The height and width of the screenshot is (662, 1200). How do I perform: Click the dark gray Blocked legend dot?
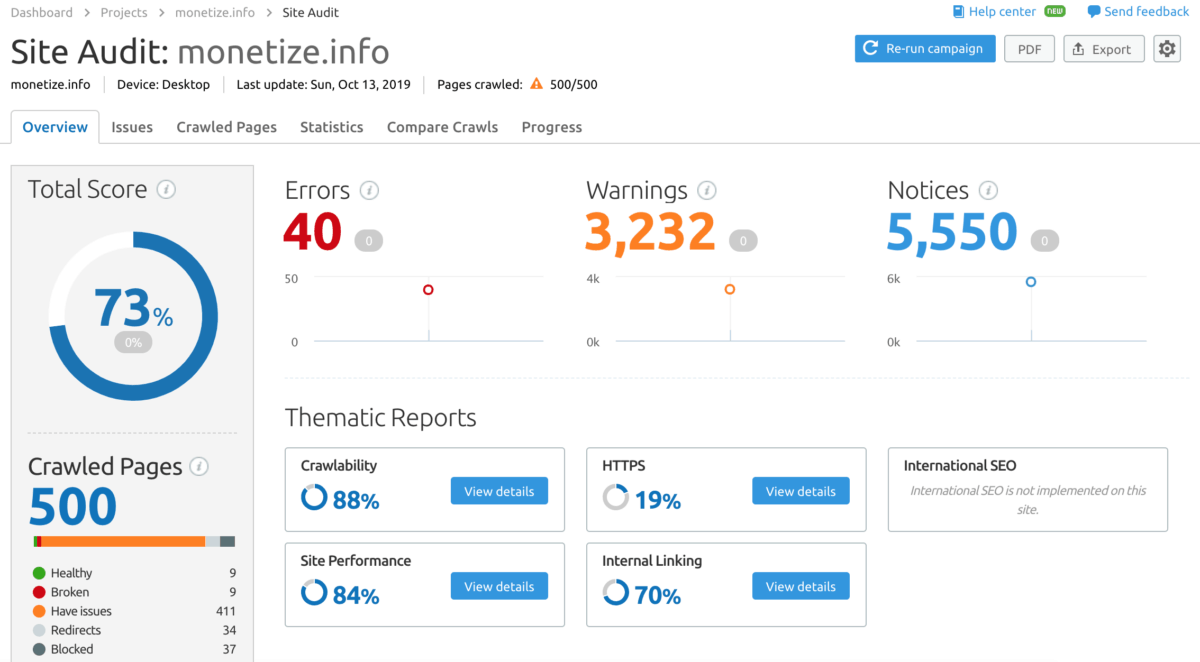[x=39, y=649]
